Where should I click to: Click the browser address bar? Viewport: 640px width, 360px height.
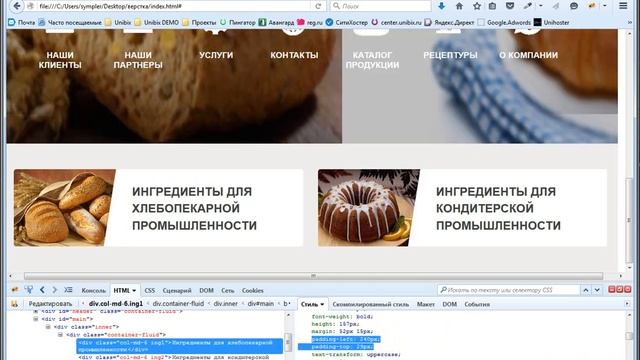[176, 6]
